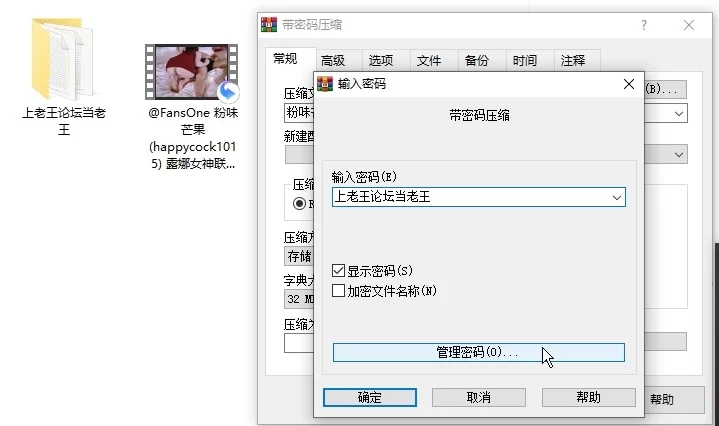Screen dimensions: 719x426
Task: Click 取消 in the 输入密码 dialog
Action: click(x=479, y=398)
